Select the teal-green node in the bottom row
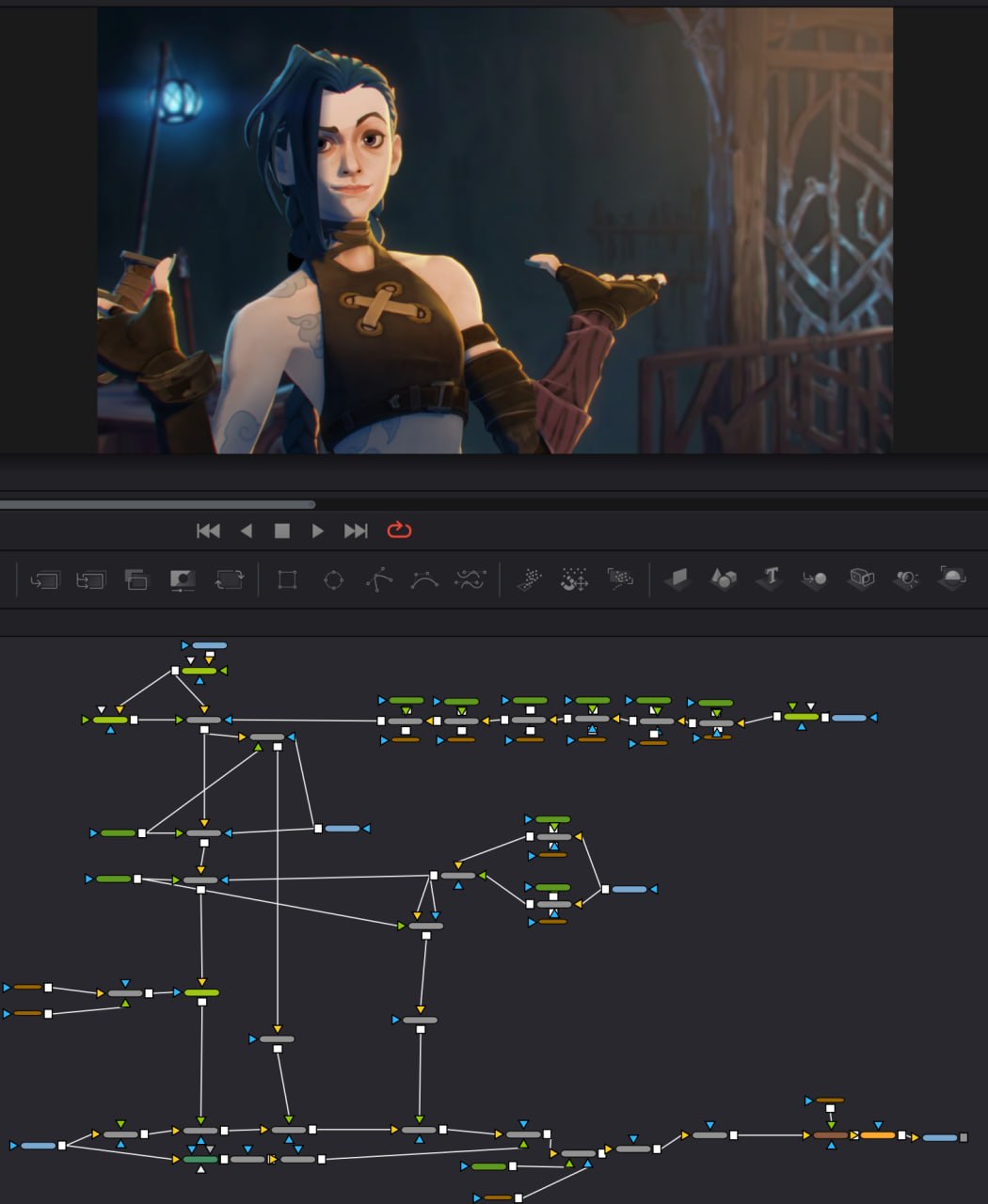988x1204 pixels. [200, 1159]
